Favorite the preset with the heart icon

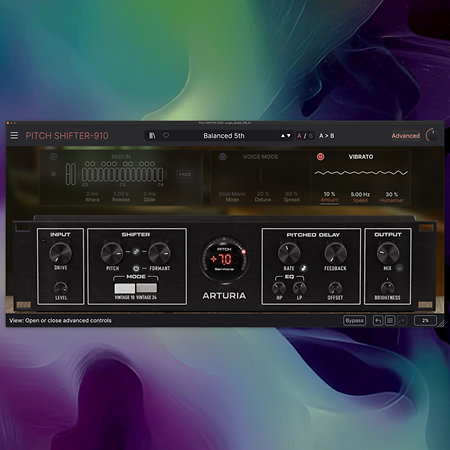pyautogui.click(x=166, y=135)
